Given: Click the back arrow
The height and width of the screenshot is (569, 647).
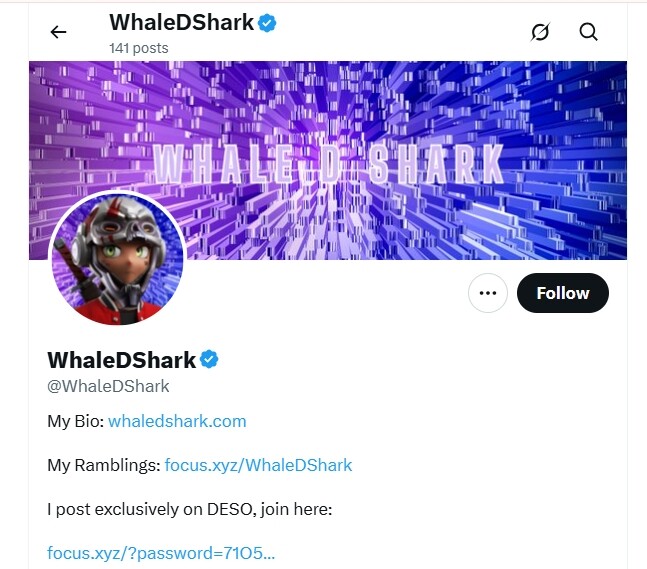Looking at the screenshot, I should click(x=58, y=32).
